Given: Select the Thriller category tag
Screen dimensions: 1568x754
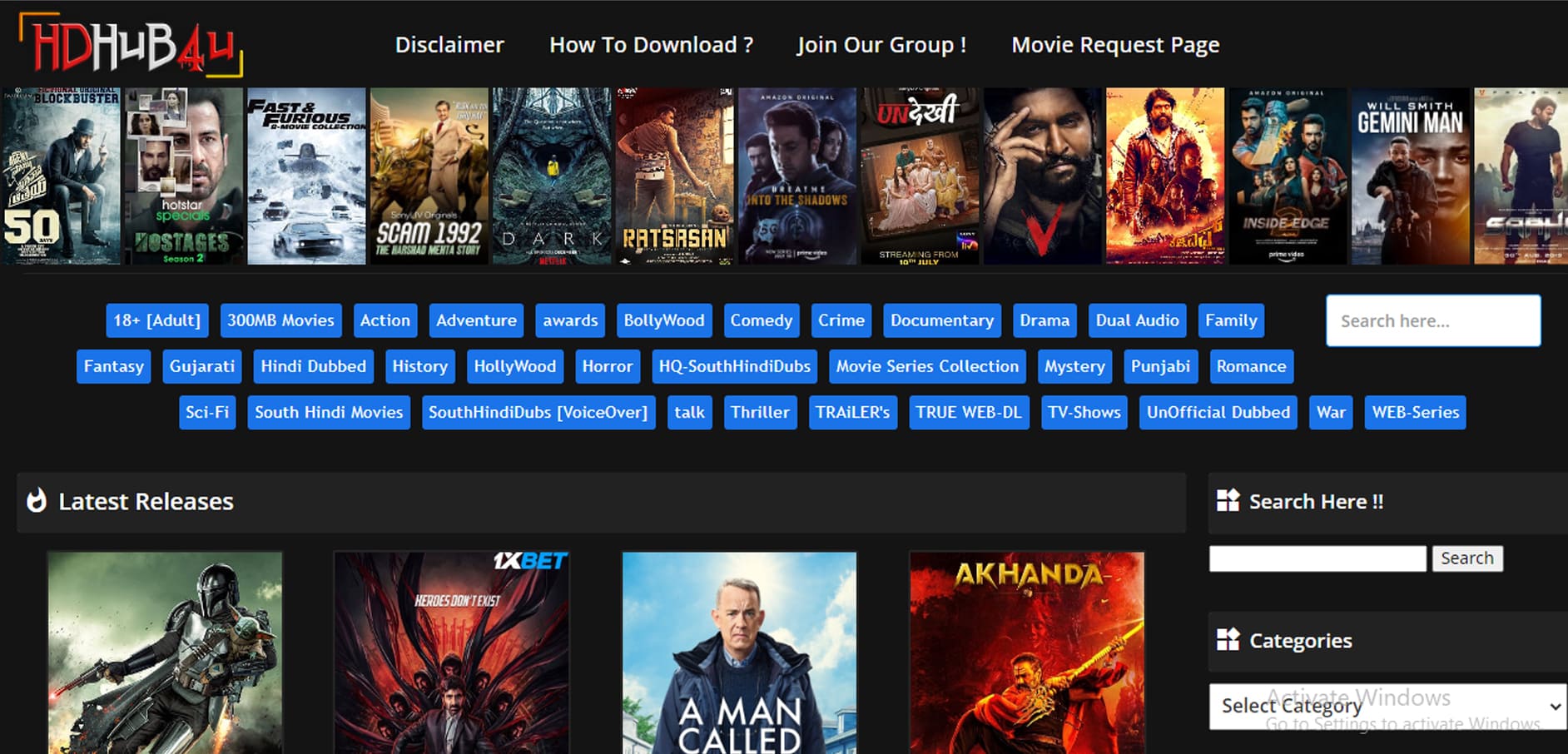Looking at the screenshot, I should click(761, 412).
